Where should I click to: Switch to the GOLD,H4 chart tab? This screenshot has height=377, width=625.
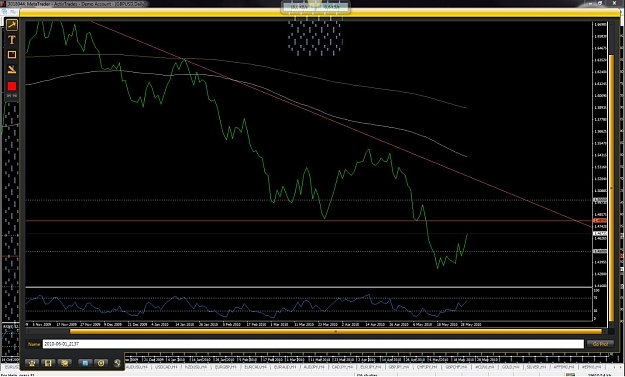tap(510, 367)
